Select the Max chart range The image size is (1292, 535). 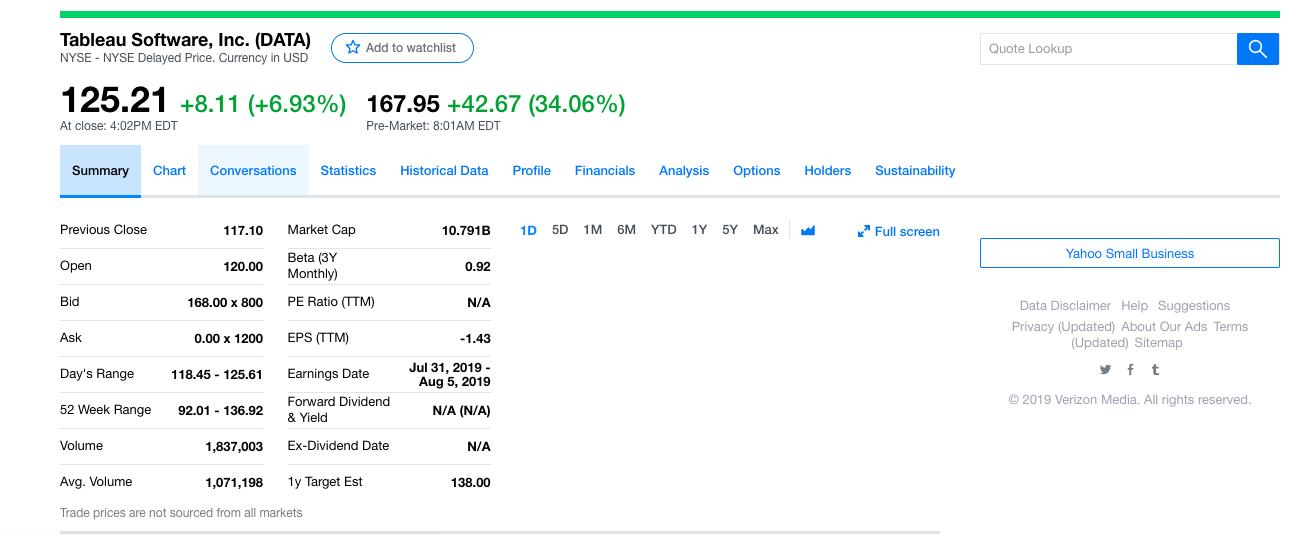coord(766,230)
